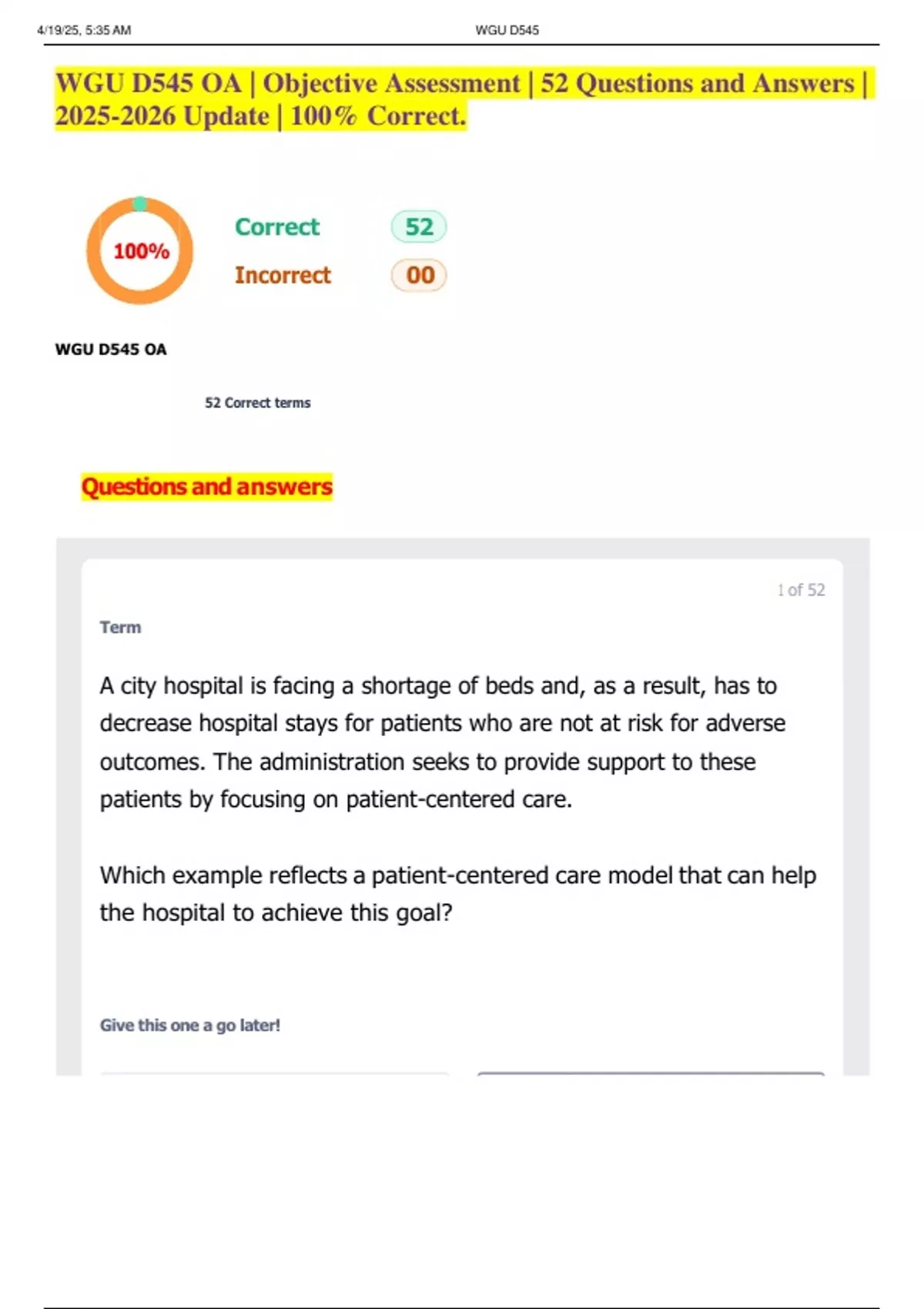
Task: Click the "Term" label on the card
Action: [x=120, y=628]
